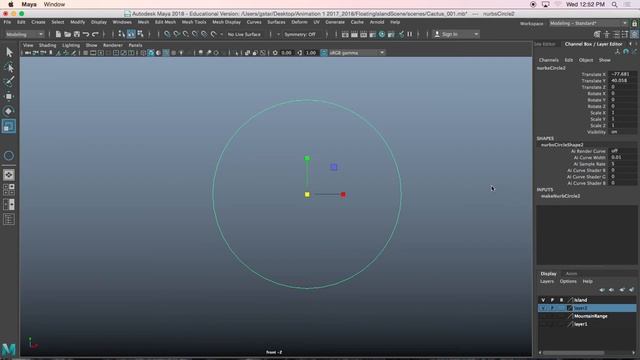The width and height of the screenshot is (640, 360).
Task: Open the sRGB gamma view transform dropdown
Action: [357, 53]
